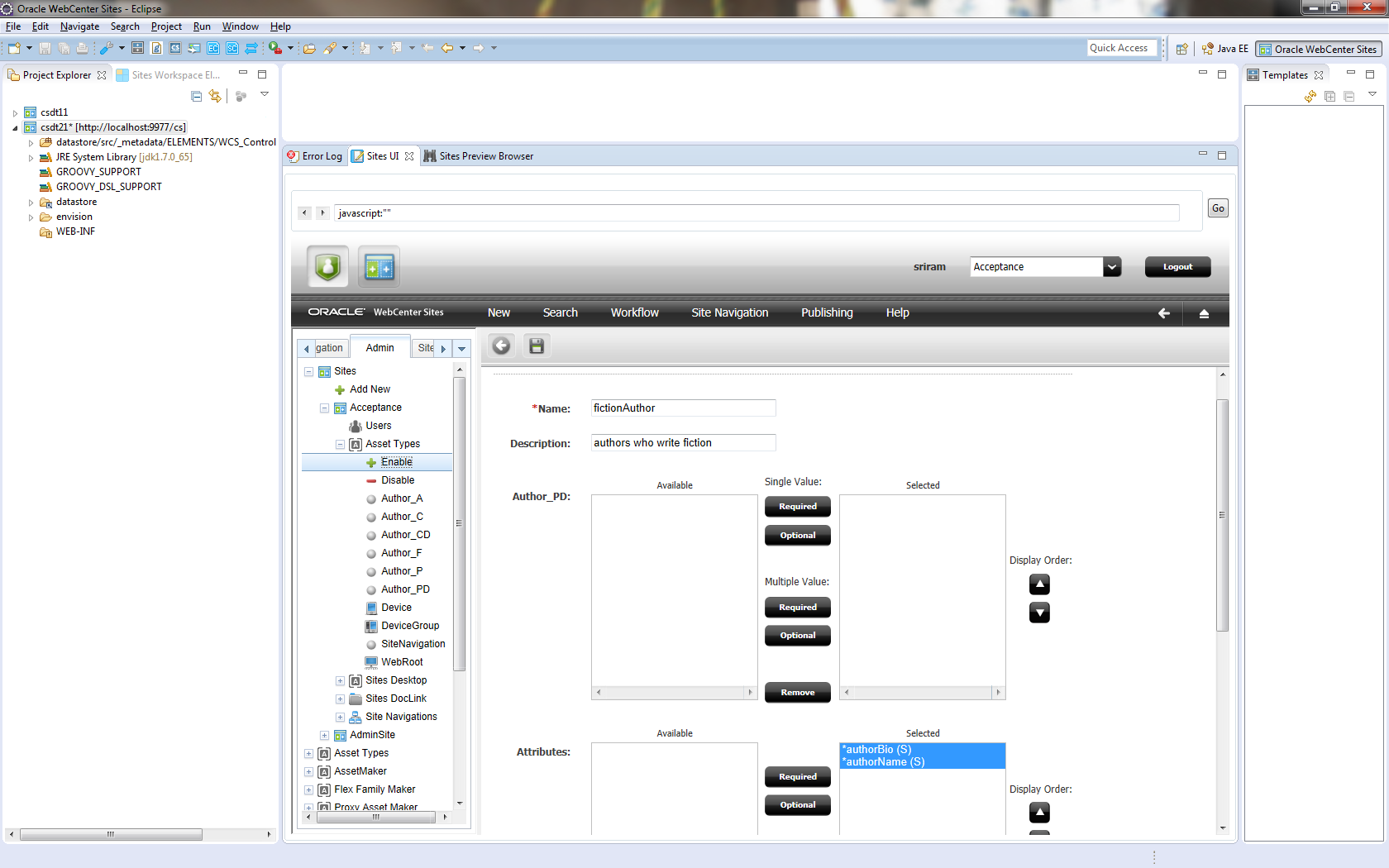The height and width of the screenshot is (868, 1389).
Task: Open tab list dropdown beside Site tab
Action: [x=462, y=349]
